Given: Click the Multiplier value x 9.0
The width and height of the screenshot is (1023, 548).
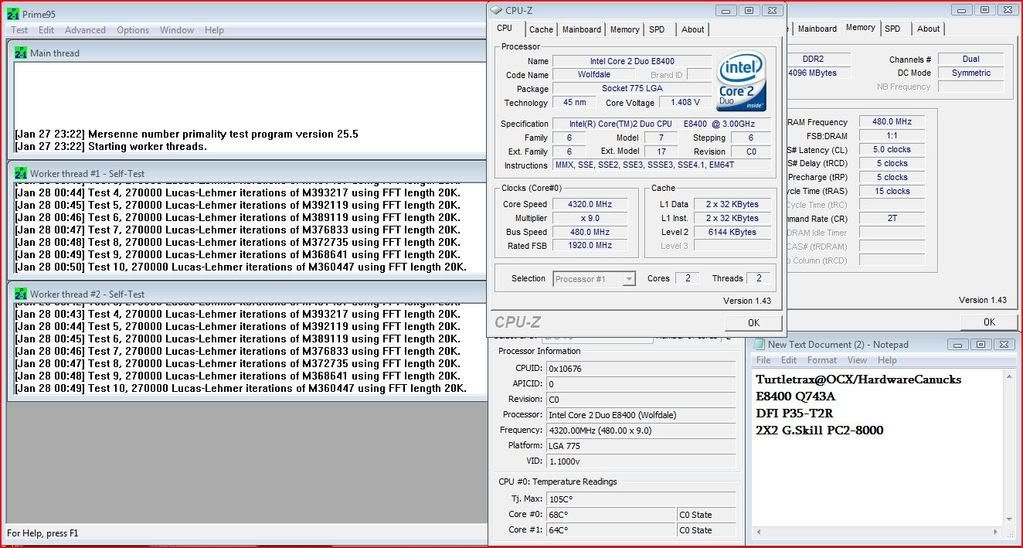Looking at the screenshot, I should point(590,218).
